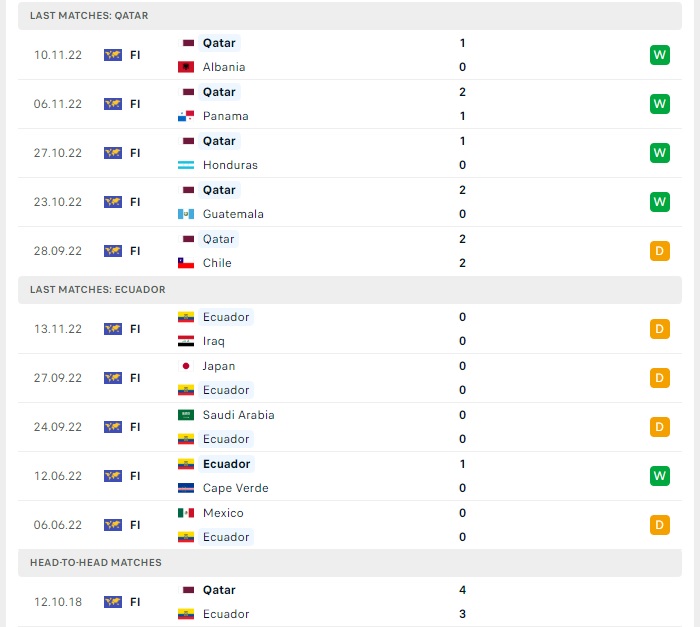Viewport: 700px width, 627px height.
Task: Click the Honduras team name
Action: pyautogui.click(x=229, y=165)
